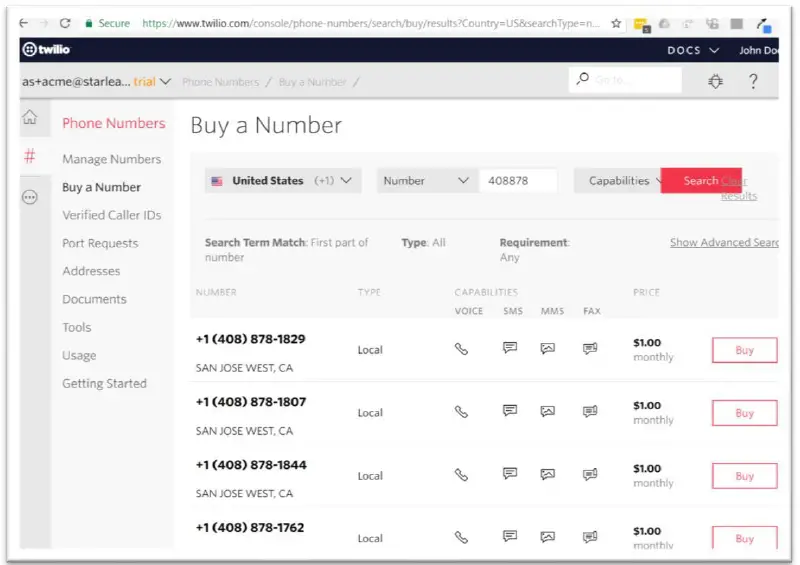Click Buy a Number breadcrumb link

(312, 82)
